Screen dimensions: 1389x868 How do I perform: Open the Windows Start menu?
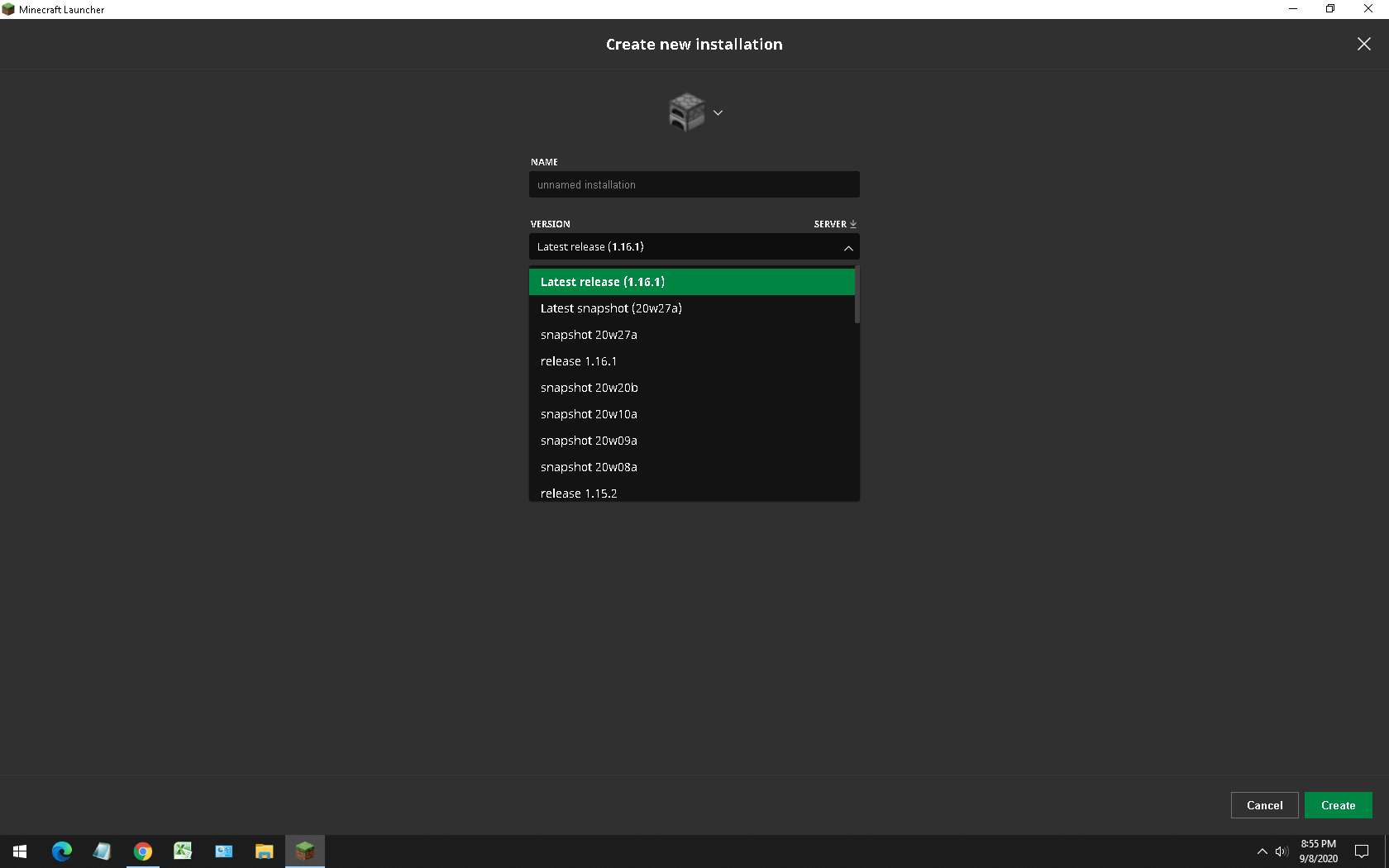pyautogui.click(x=20, y=851)
